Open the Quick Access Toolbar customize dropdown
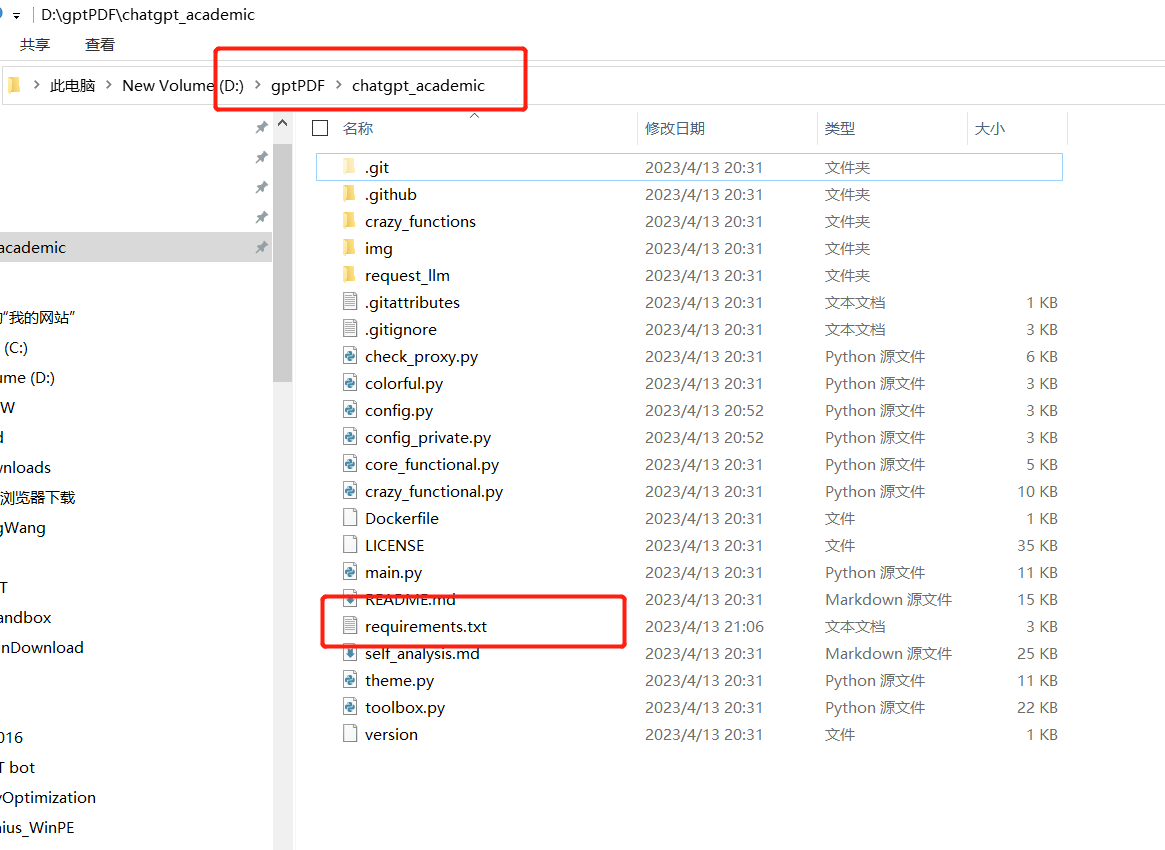 click(x=18, y=14)
